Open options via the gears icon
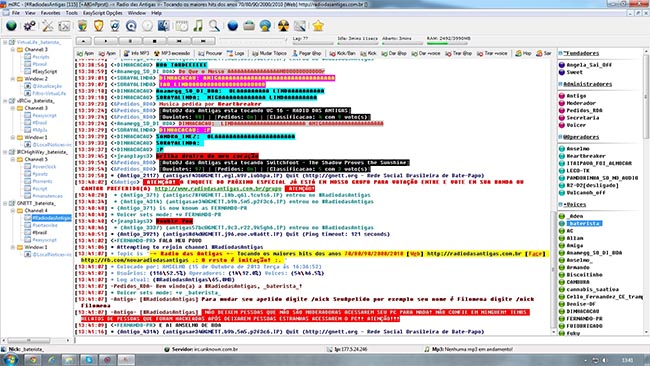 [29, 26]
